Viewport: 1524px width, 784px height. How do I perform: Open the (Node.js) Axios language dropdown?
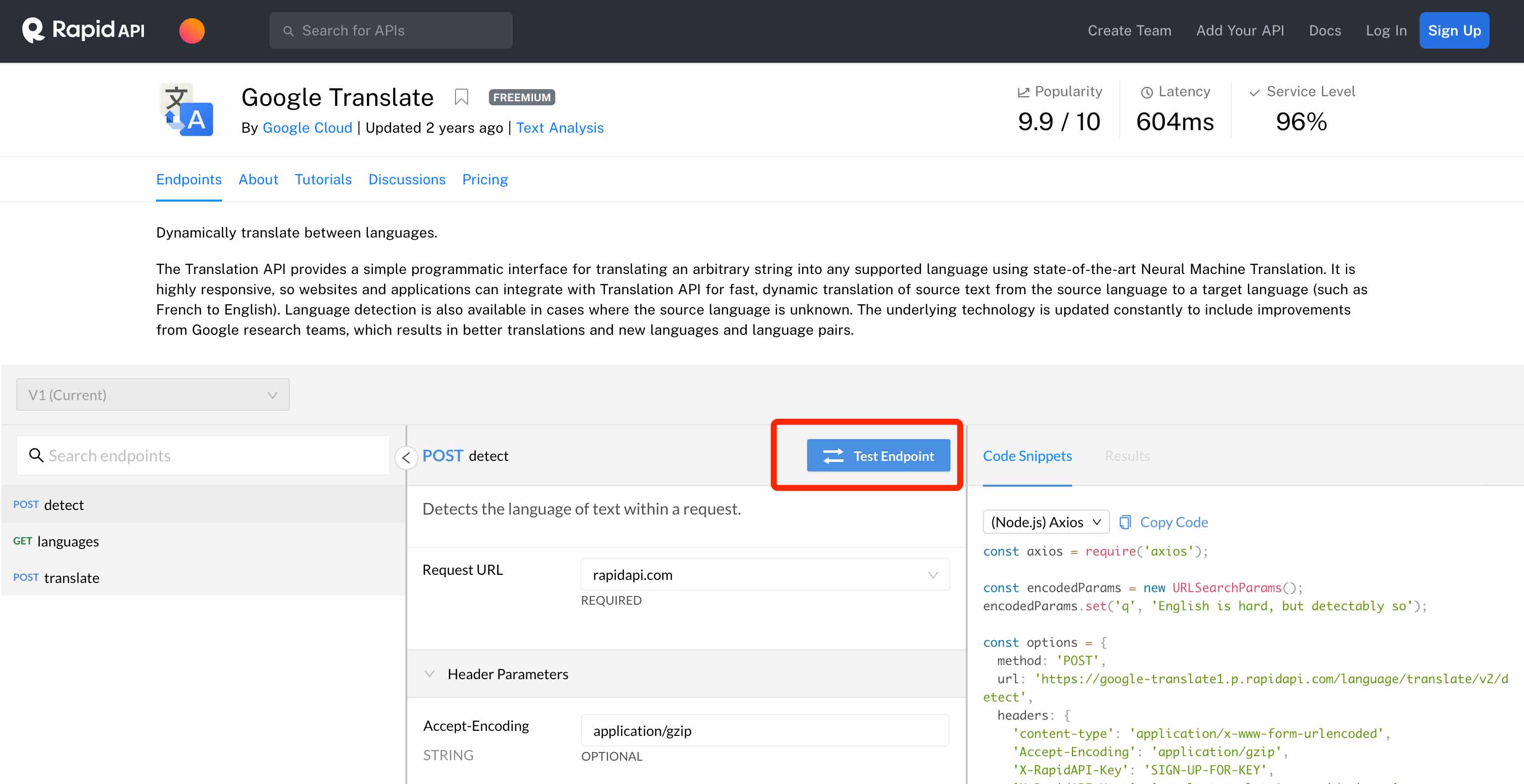tap(1045, 522)
